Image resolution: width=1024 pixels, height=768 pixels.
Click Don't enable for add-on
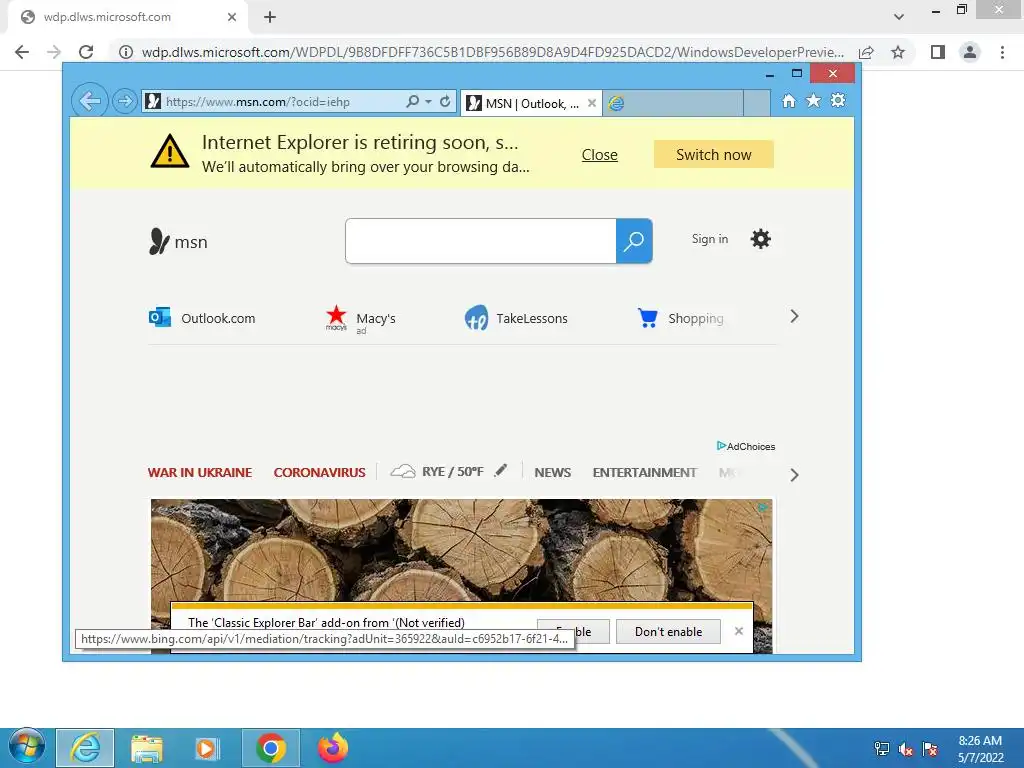coord(668,632)
